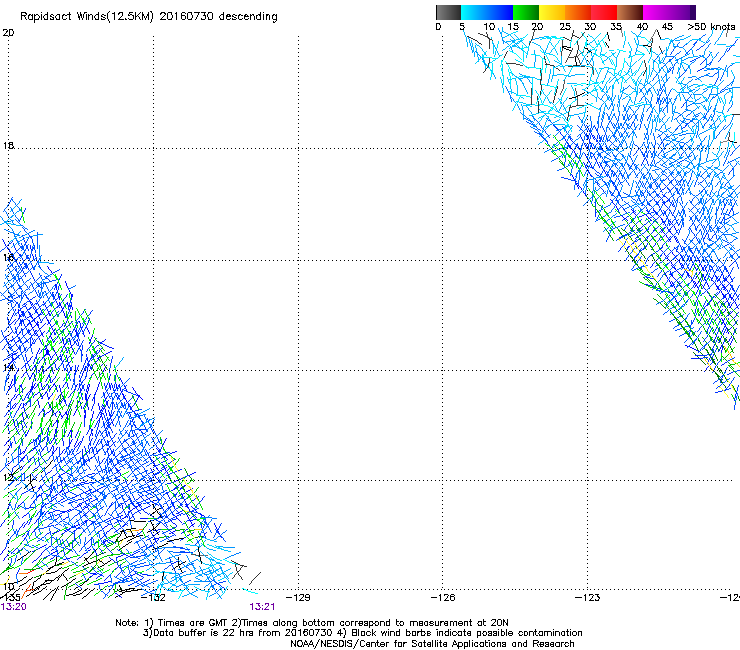Screen dimensions: 740x650
Task: Click legend tick label '35'
Action: [616, 27]
